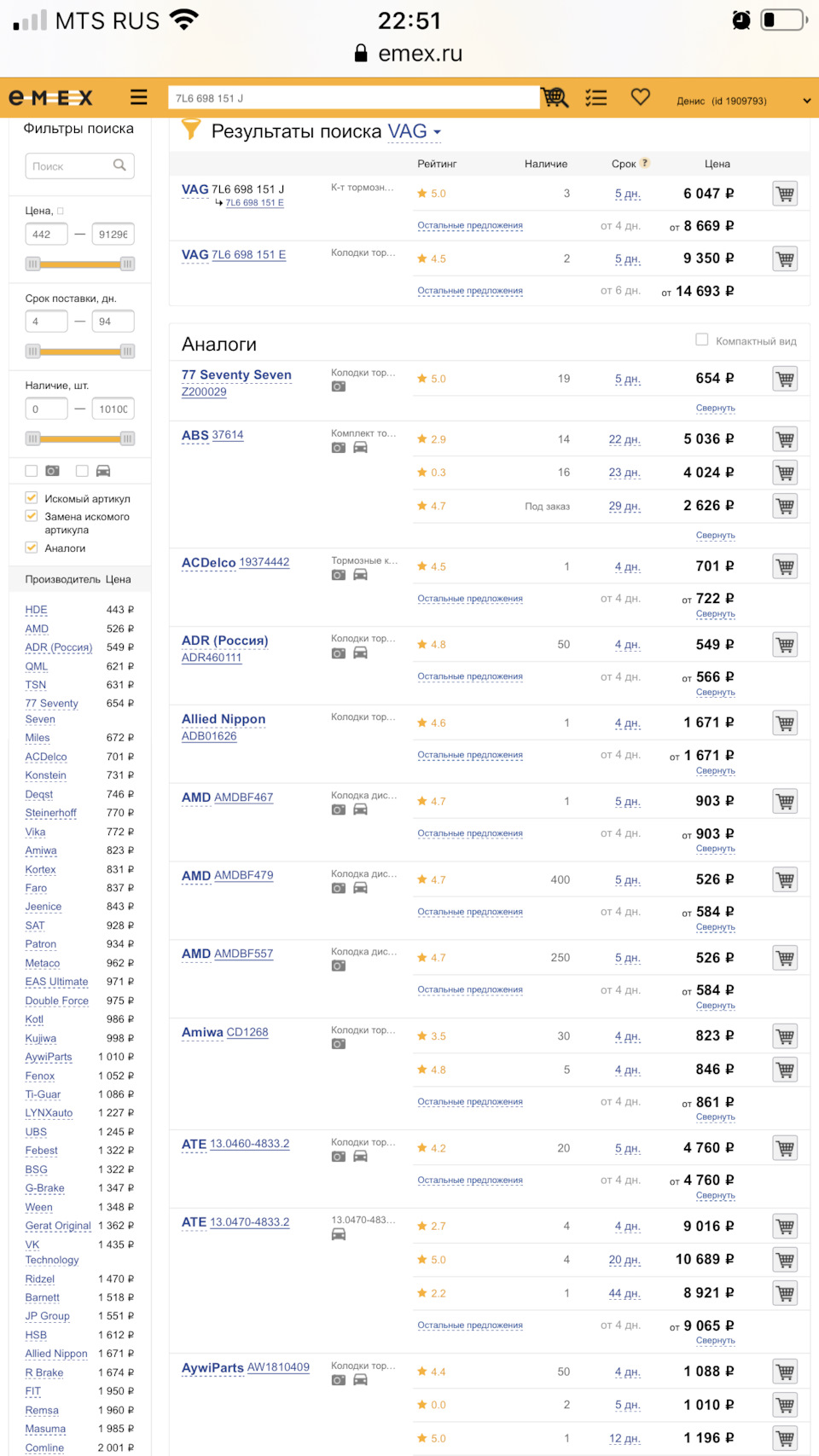Open AywiParts AW1810409 part link
Viewport: 819px width, 1456px height.
(x=278, y=1367)
